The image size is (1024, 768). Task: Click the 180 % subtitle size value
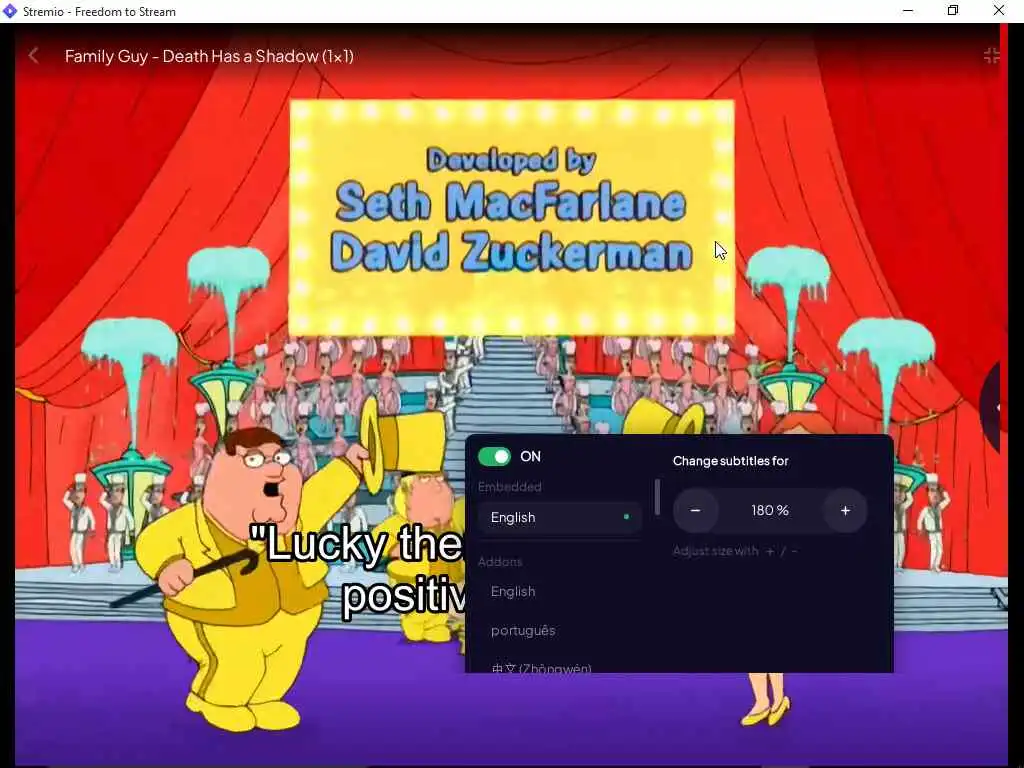point(770,510)
